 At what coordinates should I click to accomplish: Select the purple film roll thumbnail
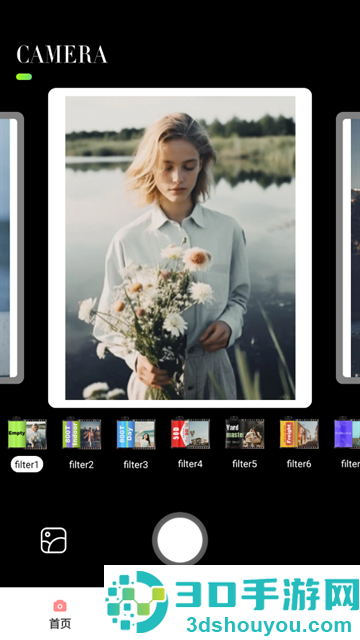coord(347,433)
